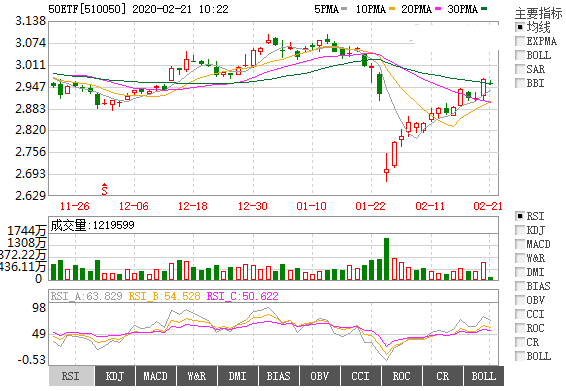Switch to the W&R bottom tab
566x391 pixels.
coord(197,376)
